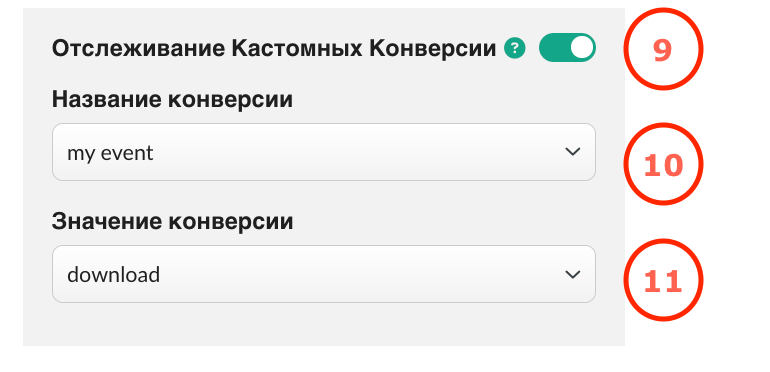Click the green question mark help icon
Screen dimensions: 770x372
[x=515, y=48]
